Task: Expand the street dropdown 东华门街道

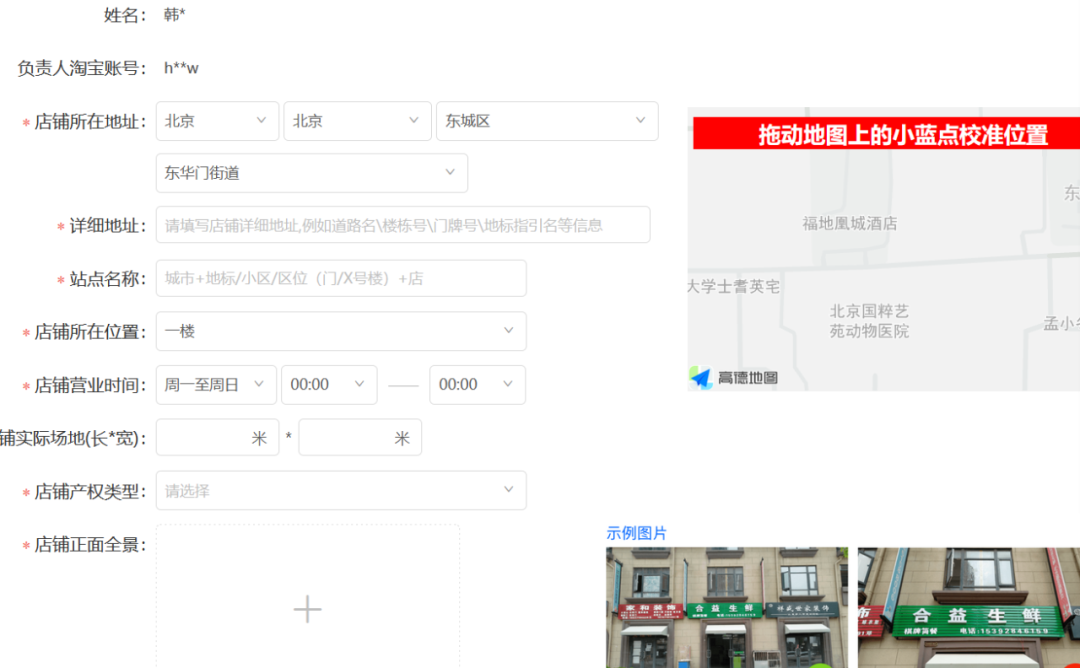Action: pos(311,173)
